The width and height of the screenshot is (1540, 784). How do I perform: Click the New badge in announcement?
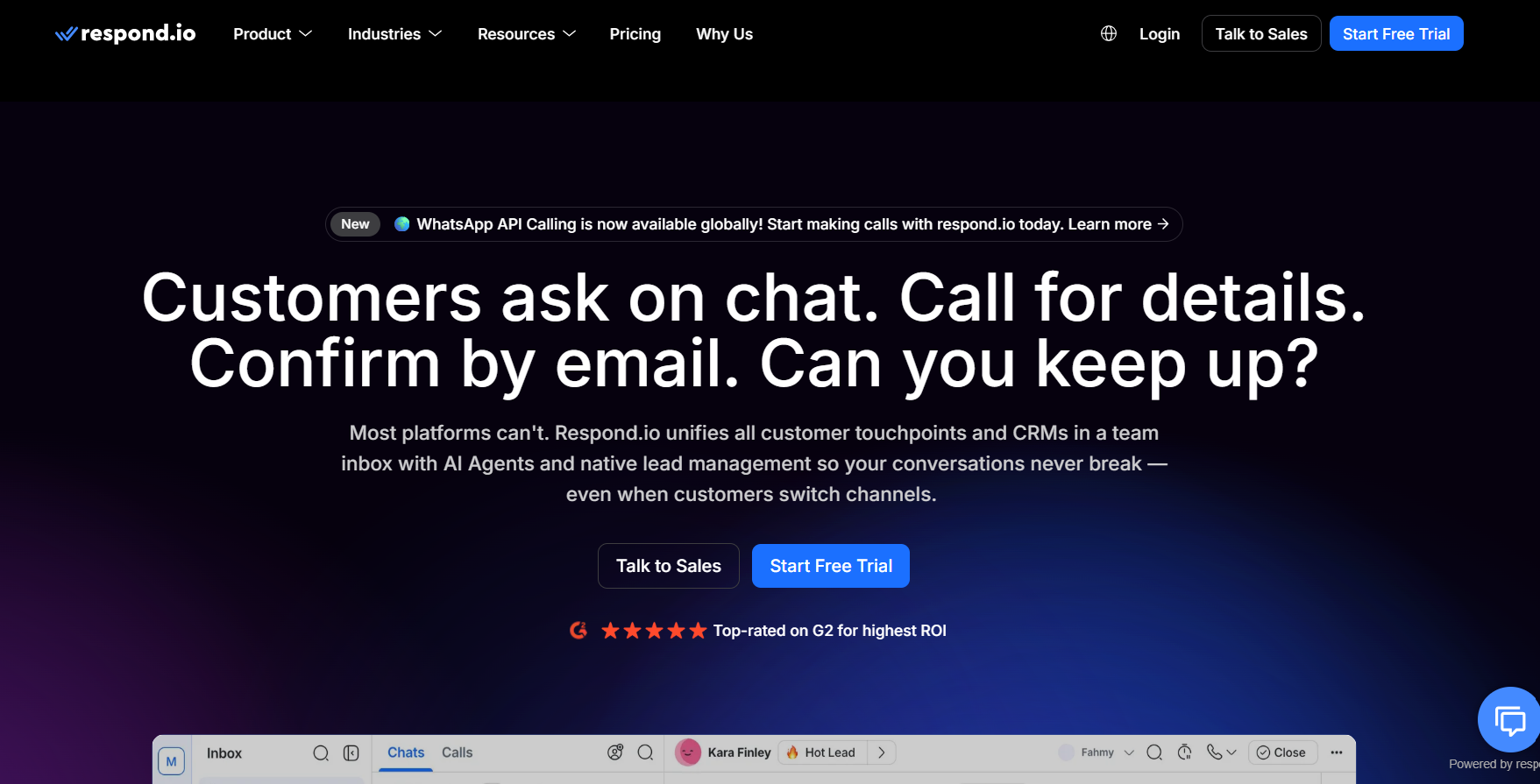(355, 224)
